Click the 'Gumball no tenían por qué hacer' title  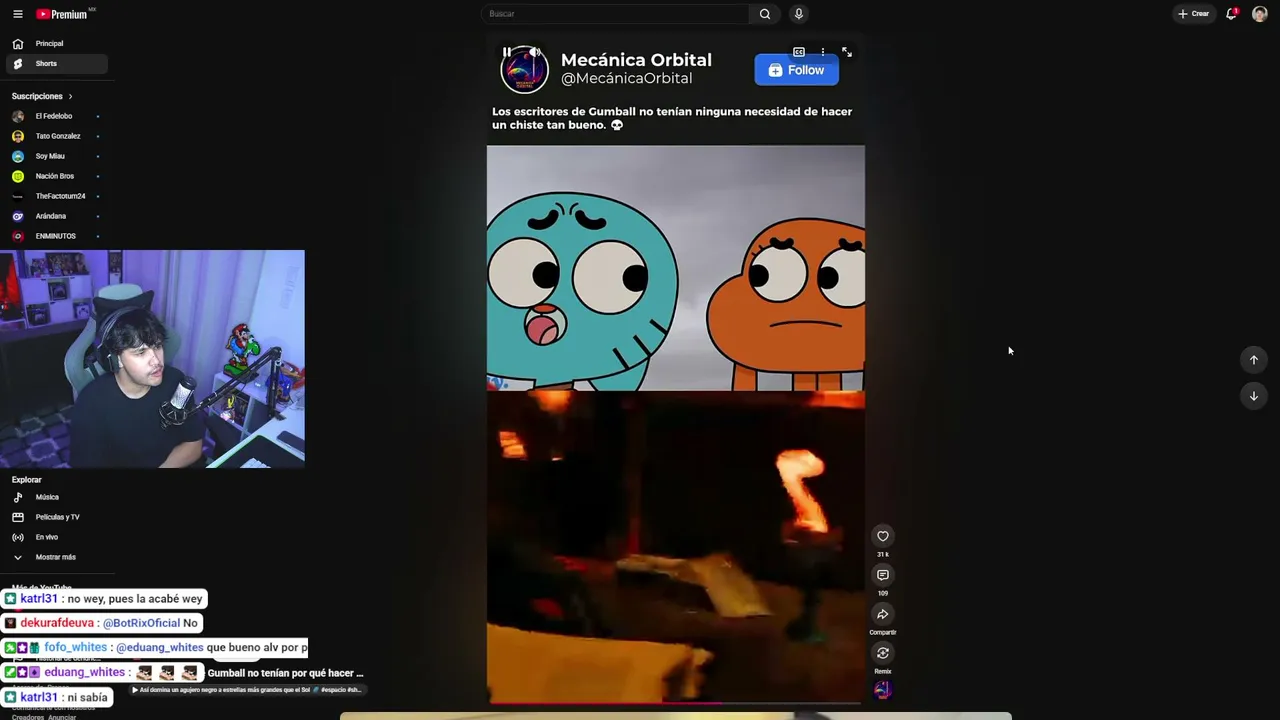(x=286, y=673)
